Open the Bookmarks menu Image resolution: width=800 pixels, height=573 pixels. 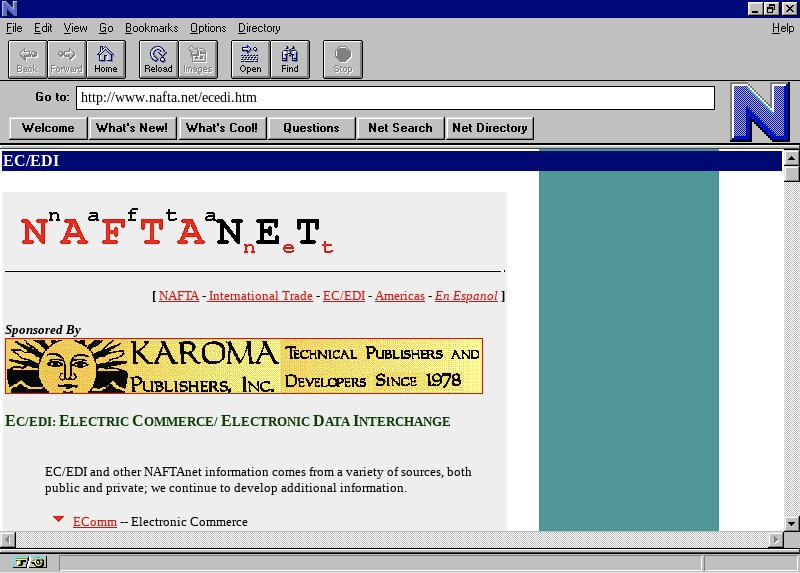[x=150, y=28]
